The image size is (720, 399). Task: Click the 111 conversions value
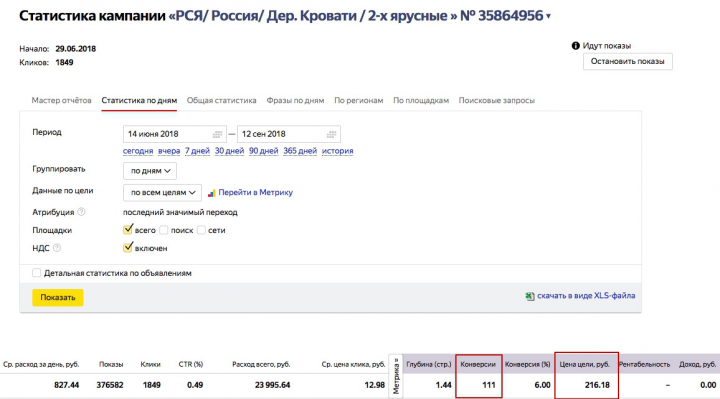(489, 385)
